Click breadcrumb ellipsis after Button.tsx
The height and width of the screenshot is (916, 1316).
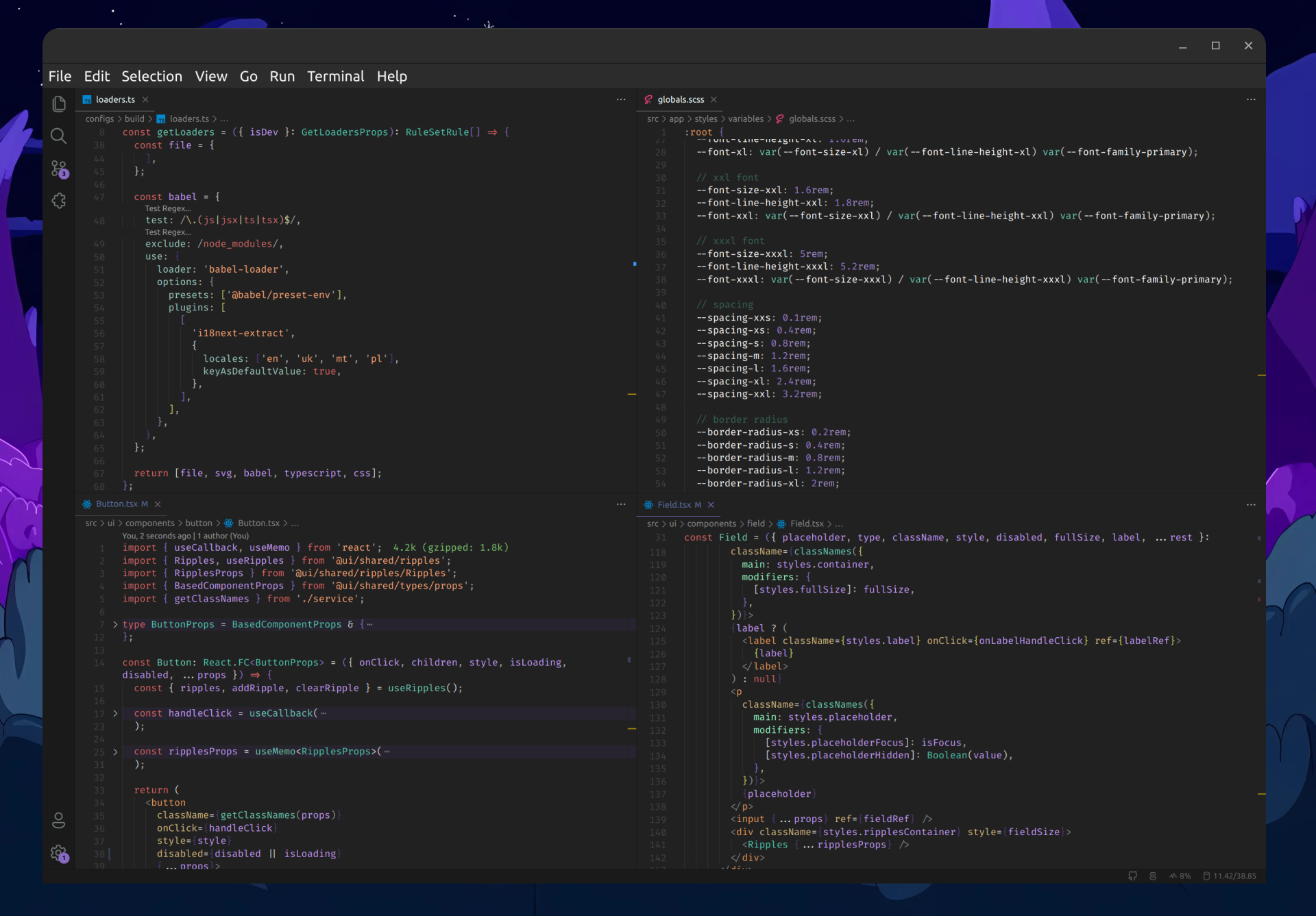click(x=295, y=523)
